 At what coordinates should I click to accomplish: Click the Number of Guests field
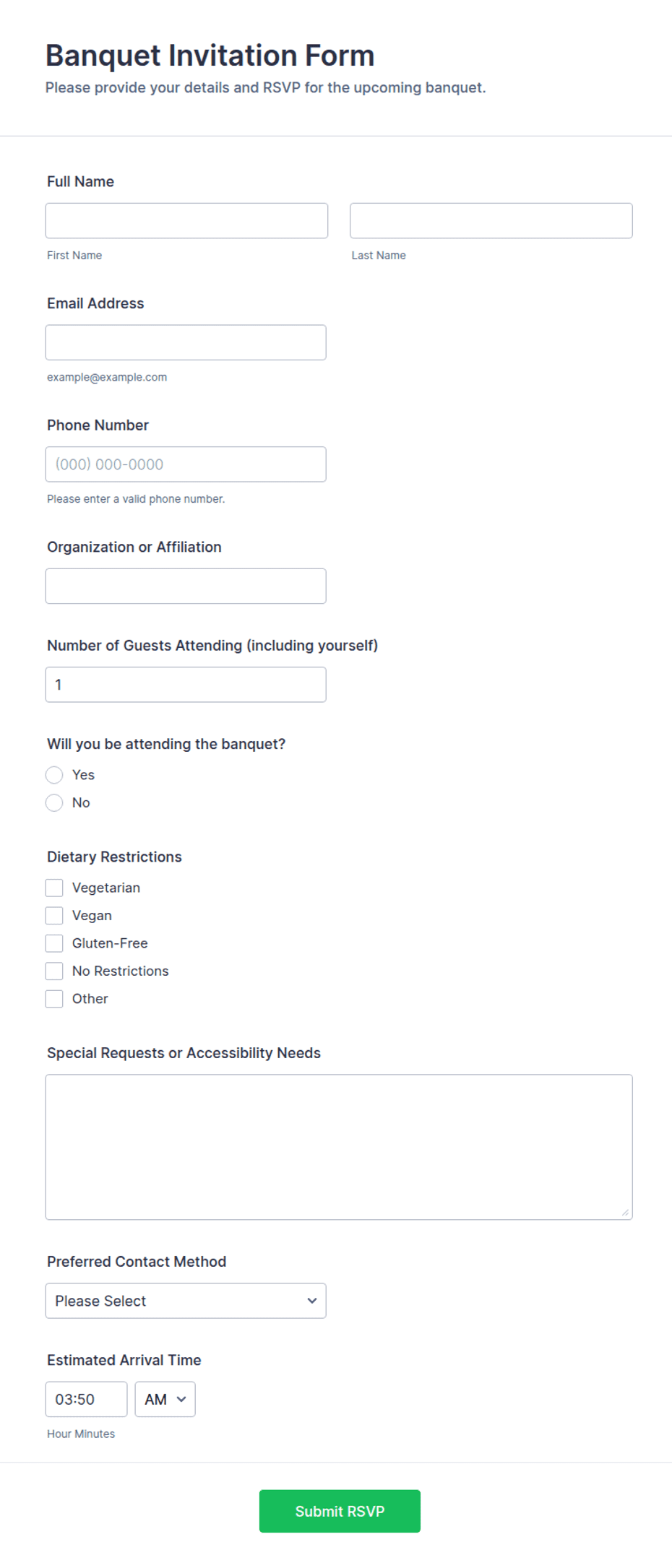pos(186,685)
